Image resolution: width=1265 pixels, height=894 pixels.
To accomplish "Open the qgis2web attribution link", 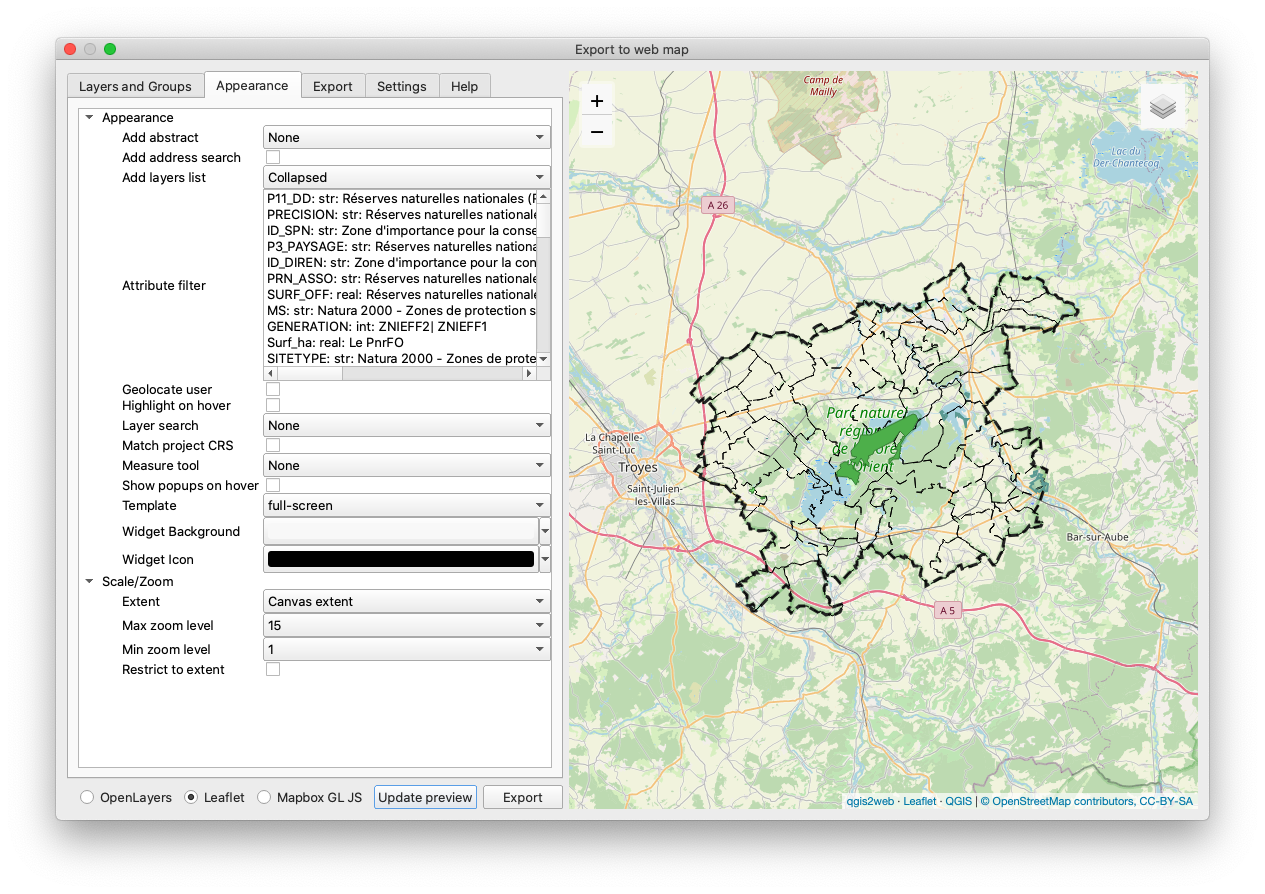I will [x=871, y=801].
